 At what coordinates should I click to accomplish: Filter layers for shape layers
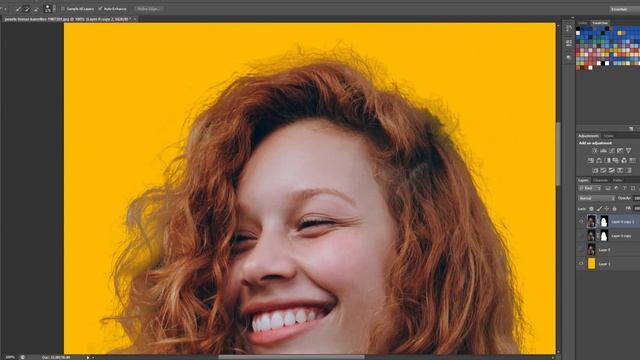point(633,189)
